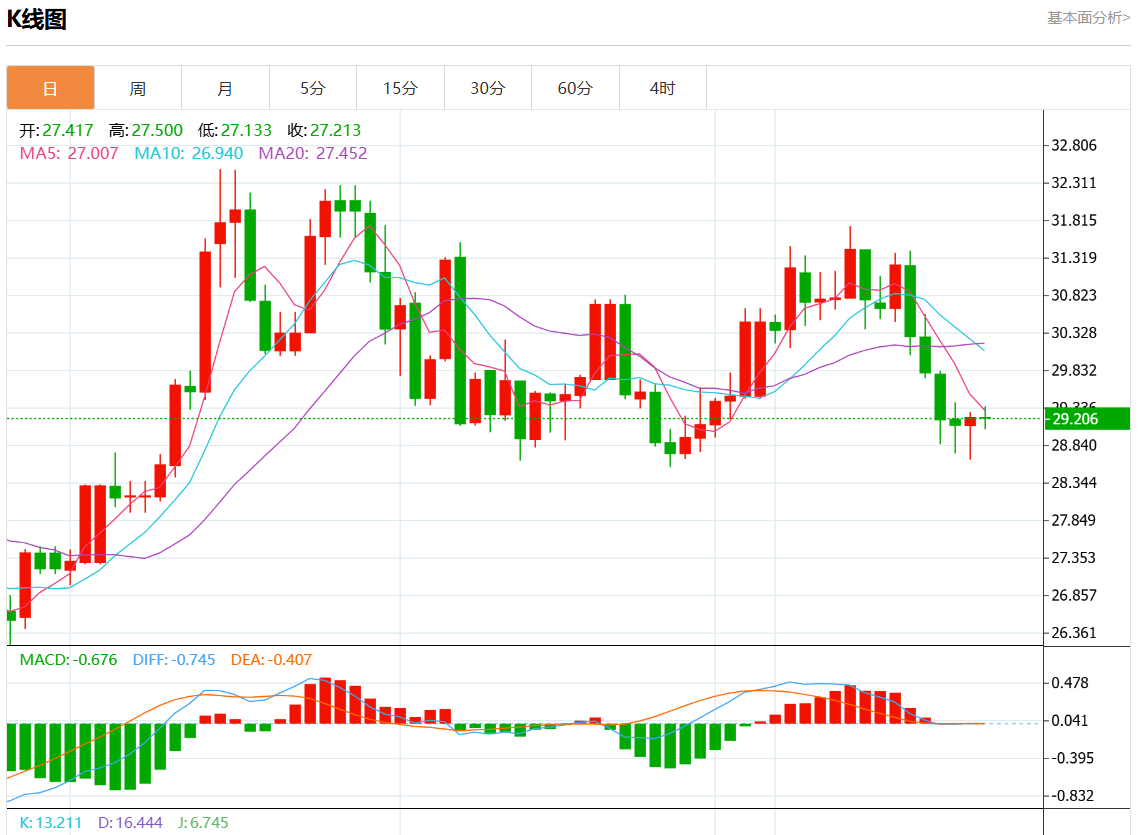Click the K线图 chart title
This screenshot has width=1147, height=835.
37,19
